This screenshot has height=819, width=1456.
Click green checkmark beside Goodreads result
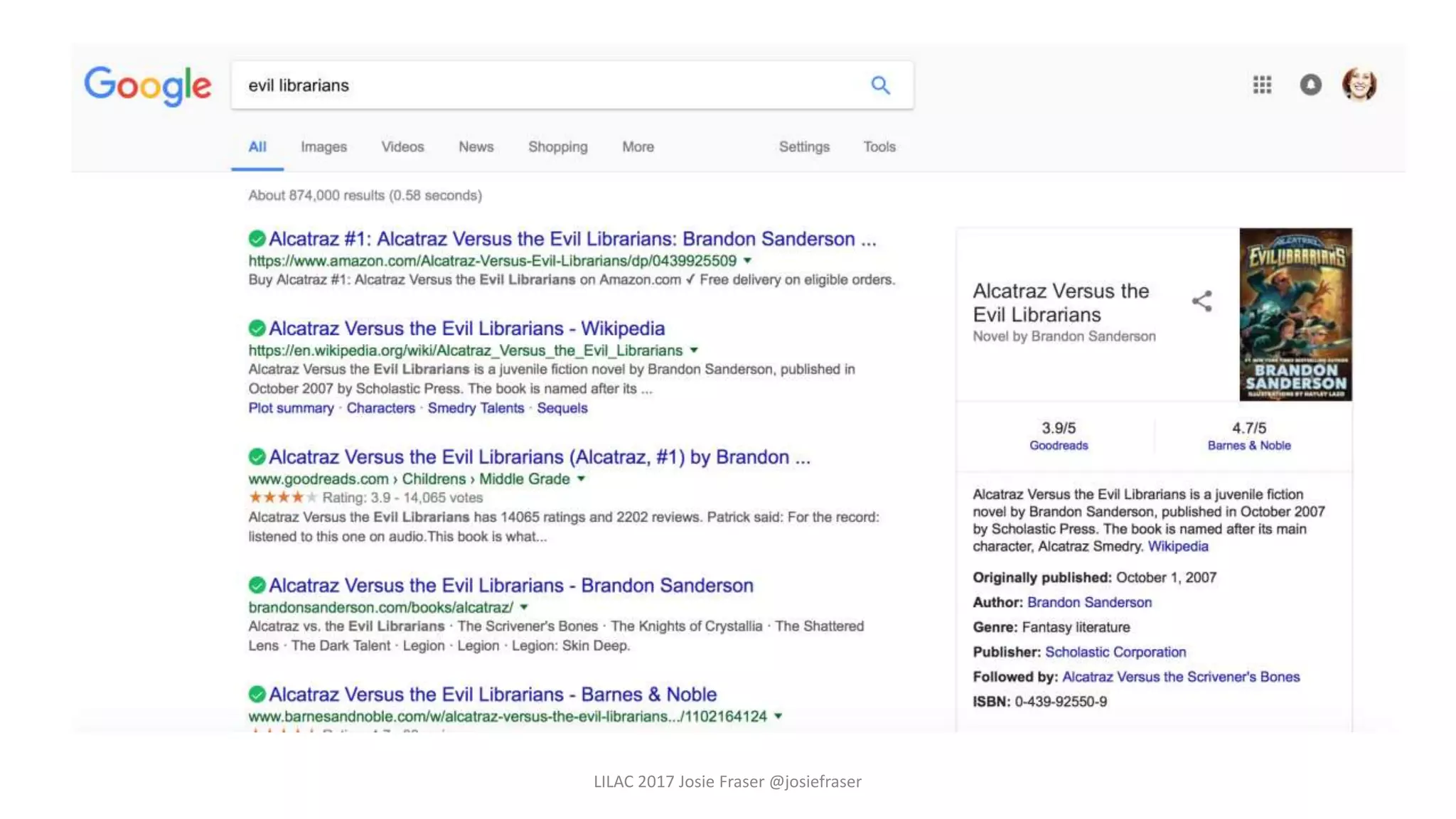[x=257, y=457]
